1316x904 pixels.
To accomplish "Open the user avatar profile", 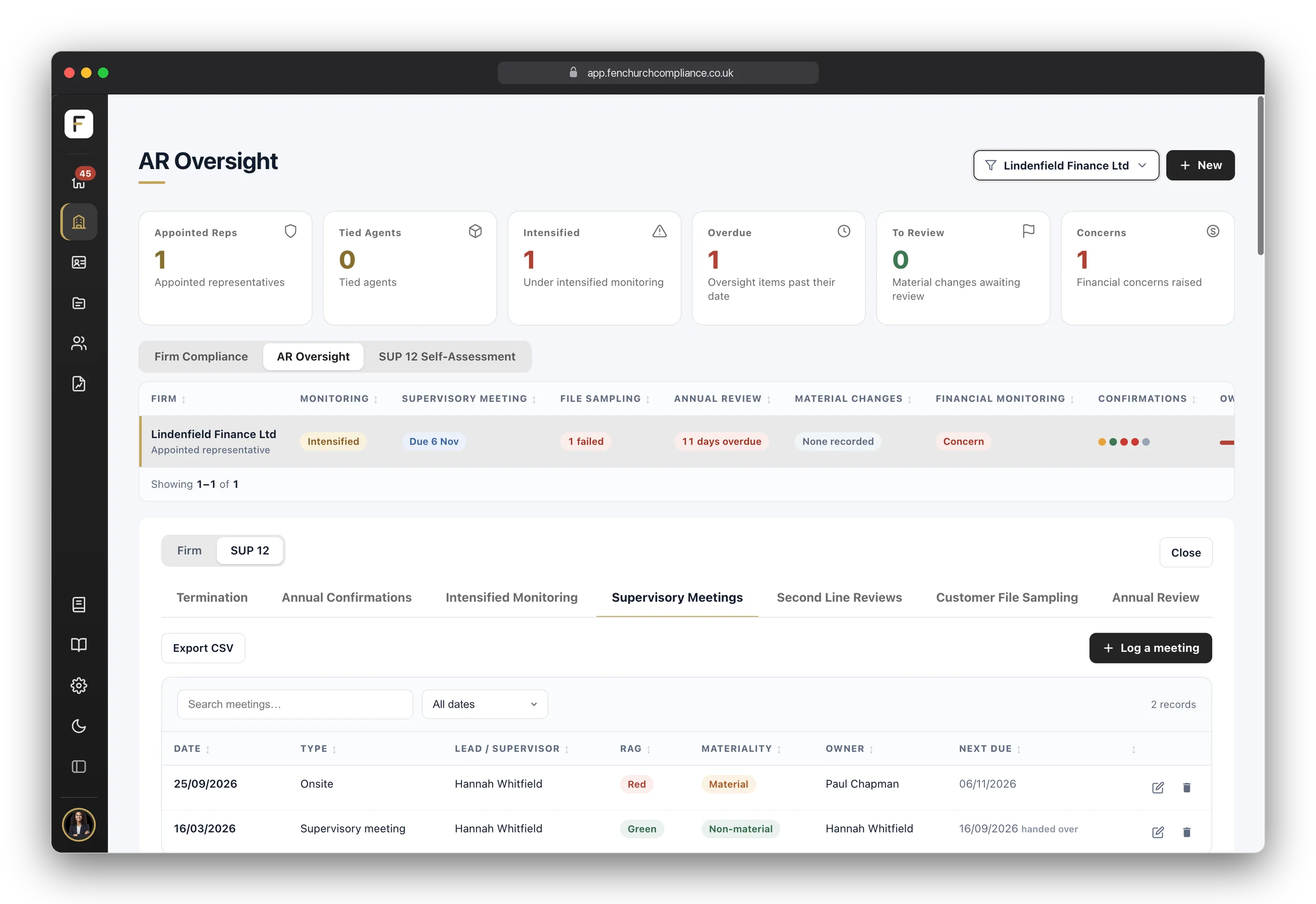I will point(79,824).
